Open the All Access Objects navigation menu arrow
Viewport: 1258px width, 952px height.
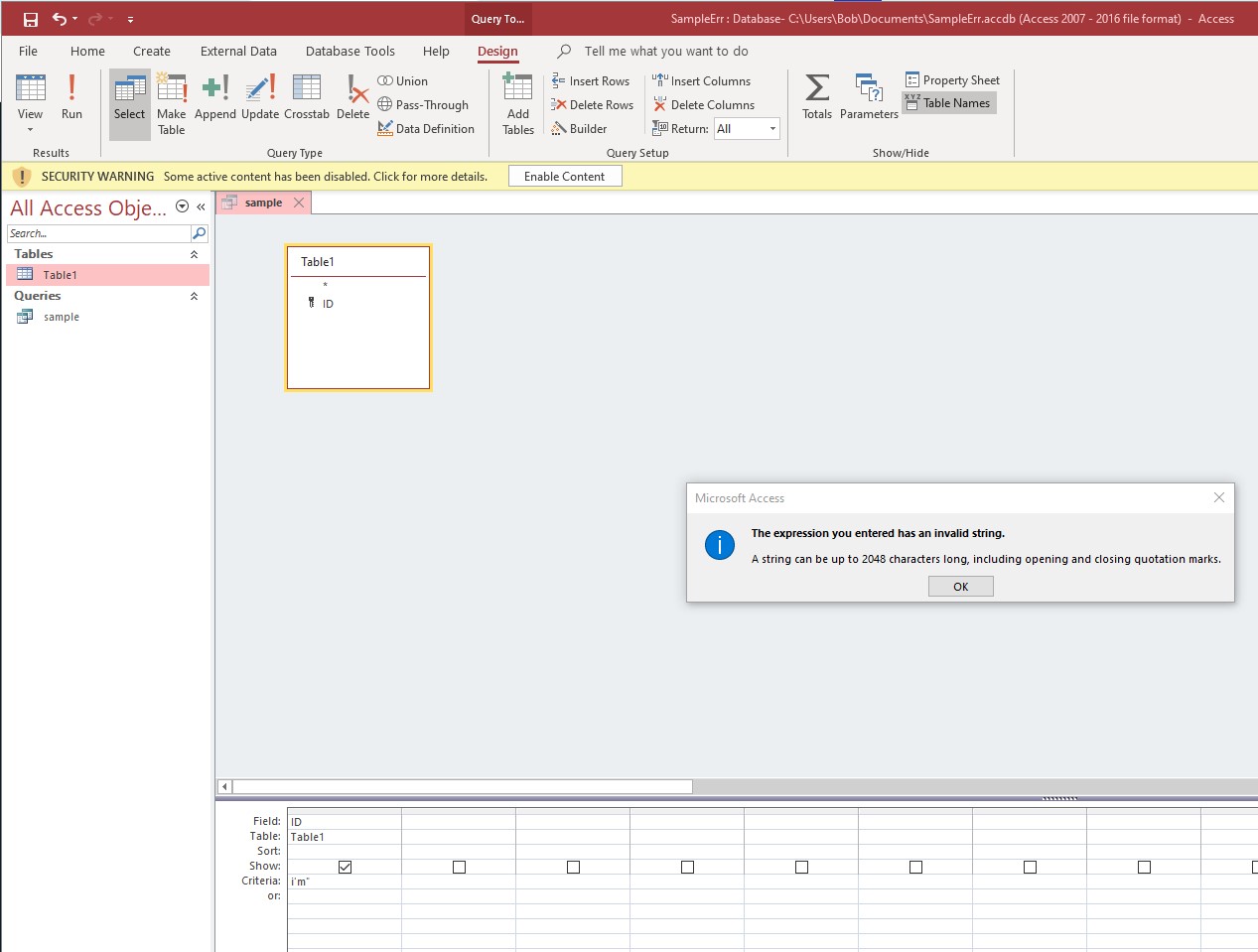182,207
